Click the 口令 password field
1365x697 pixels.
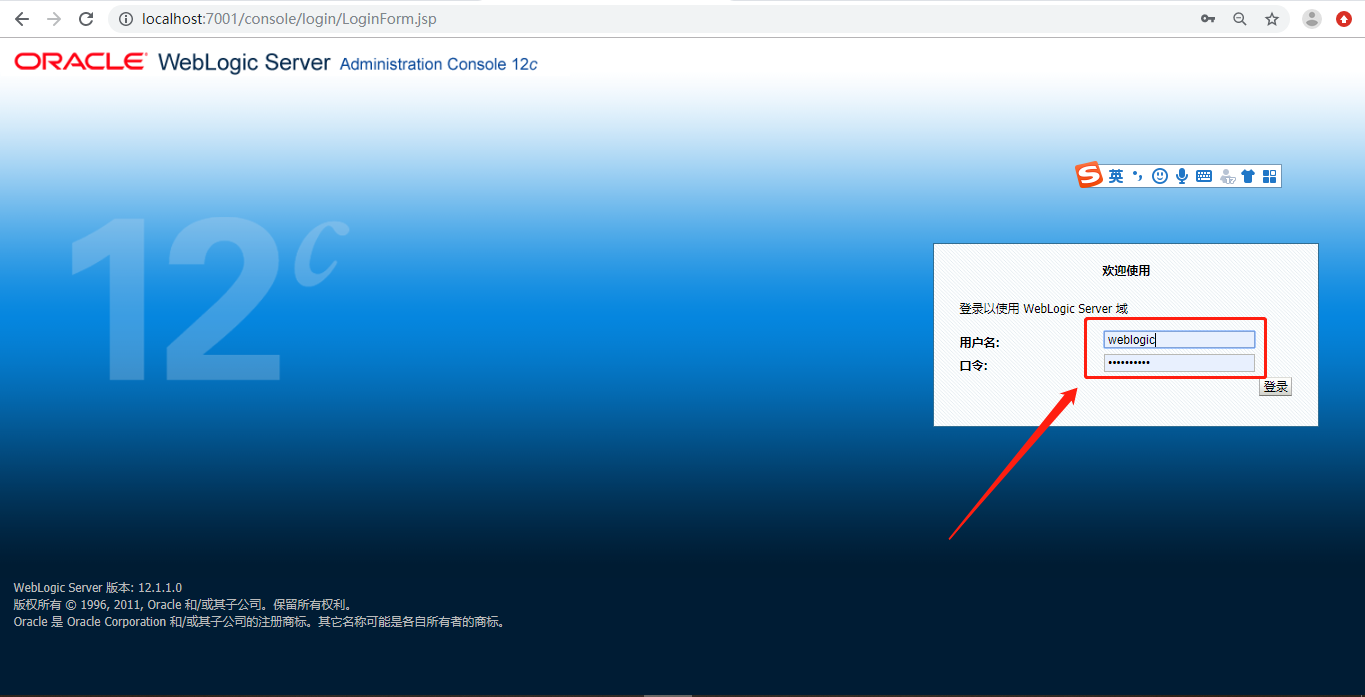coord(1179,363)
